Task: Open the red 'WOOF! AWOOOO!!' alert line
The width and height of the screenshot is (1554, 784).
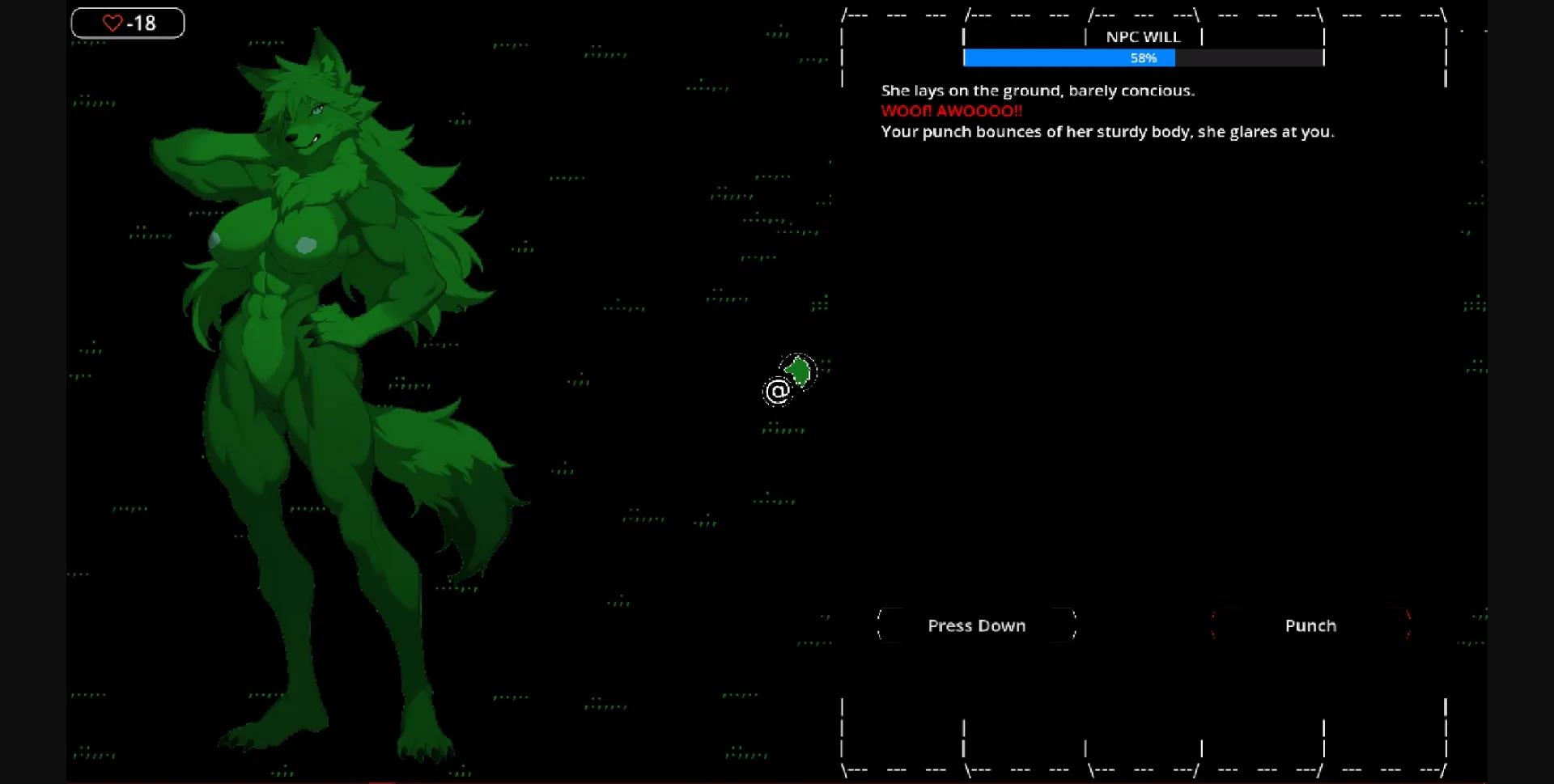Action: click(x=951, y=111)
